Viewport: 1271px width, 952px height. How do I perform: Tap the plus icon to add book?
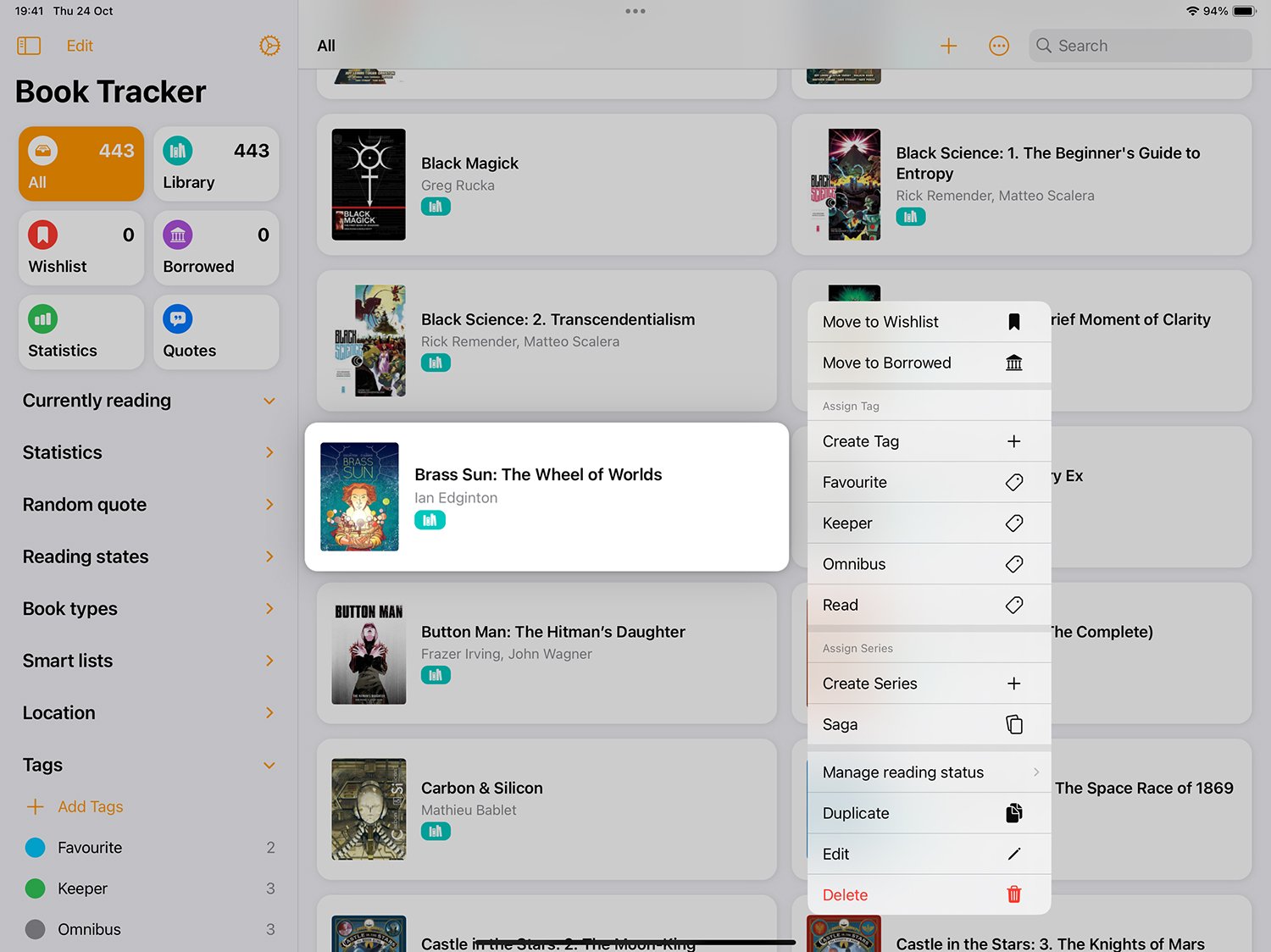948,46
